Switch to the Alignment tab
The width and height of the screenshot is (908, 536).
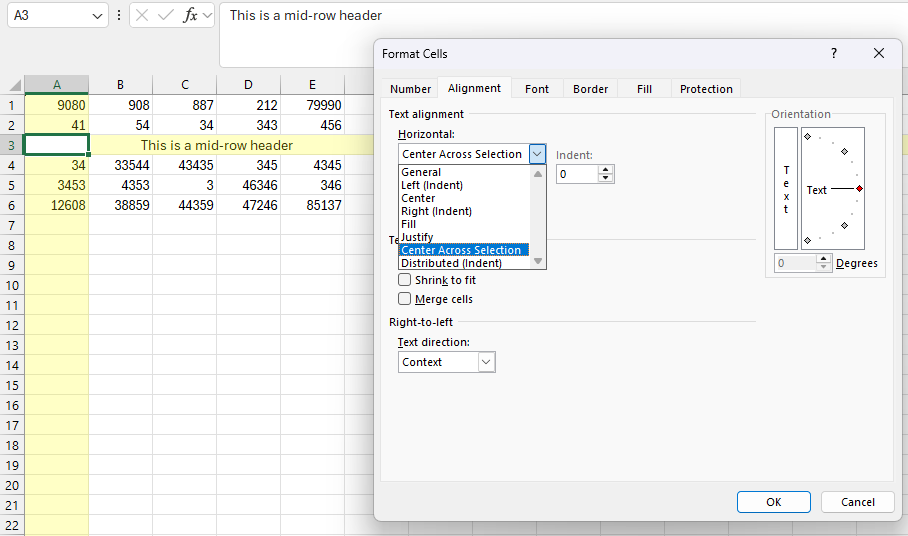[474, 88]
